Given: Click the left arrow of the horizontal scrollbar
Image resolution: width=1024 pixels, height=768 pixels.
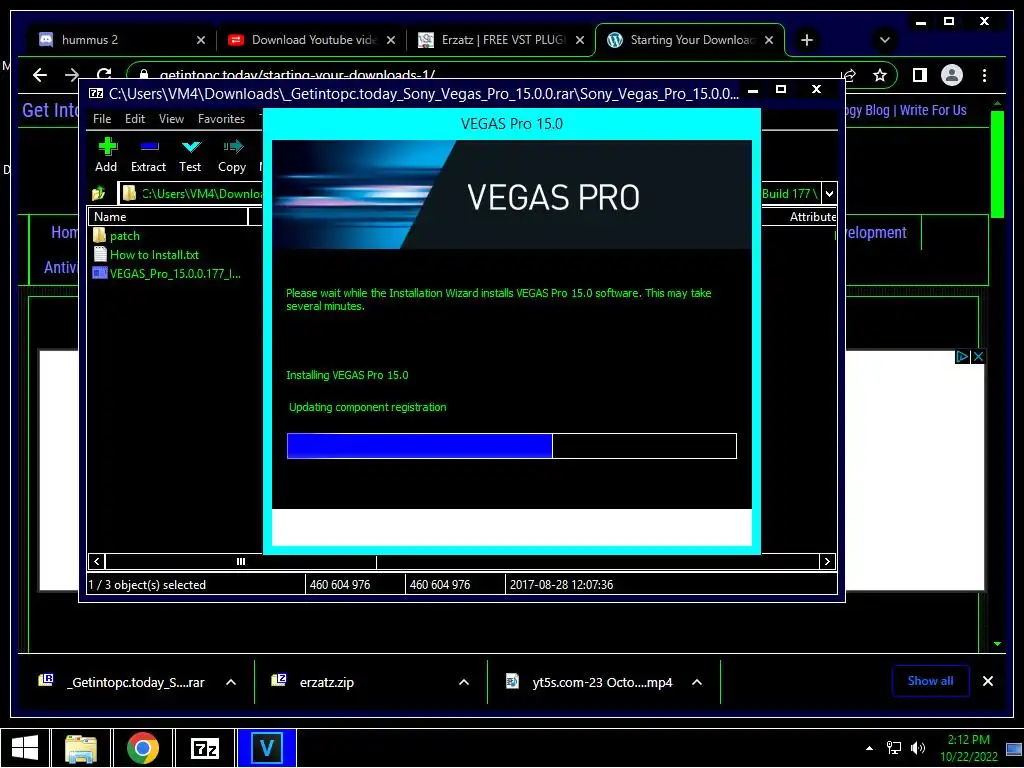Looking at the screenshot, I should [x=97, y=562].
